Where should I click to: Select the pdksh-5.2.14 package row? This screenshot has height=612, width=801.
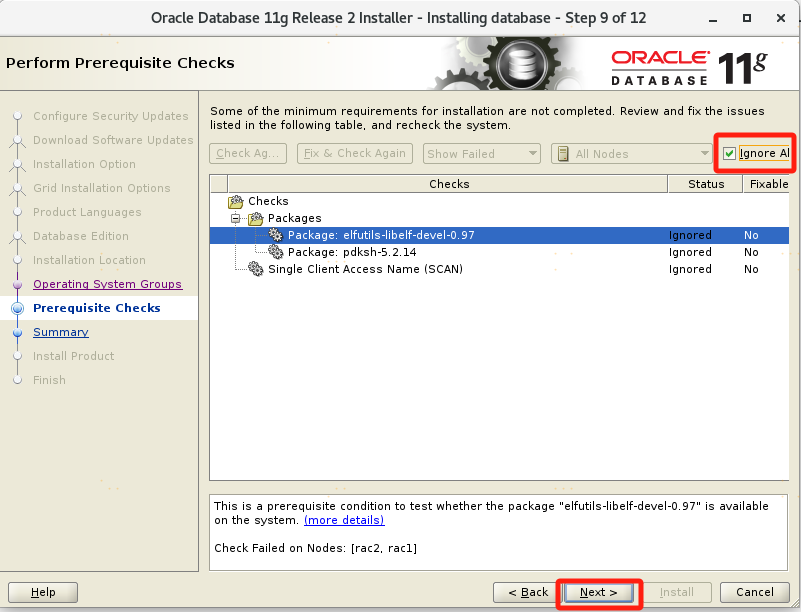point(352,252)
